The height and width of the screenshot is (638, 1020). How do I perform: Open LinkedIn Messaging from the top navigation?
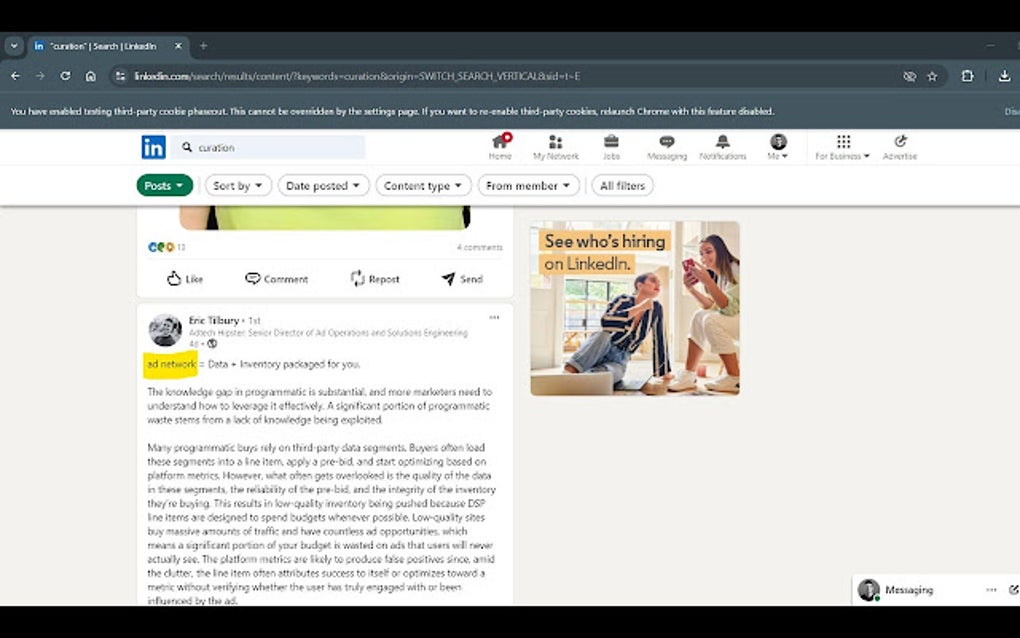tap(666, 147)
